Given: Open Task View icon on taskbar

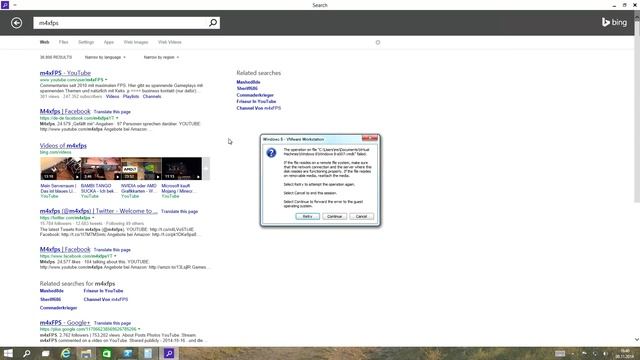Looking at the screenshot, I should click(x=46, y=353).
